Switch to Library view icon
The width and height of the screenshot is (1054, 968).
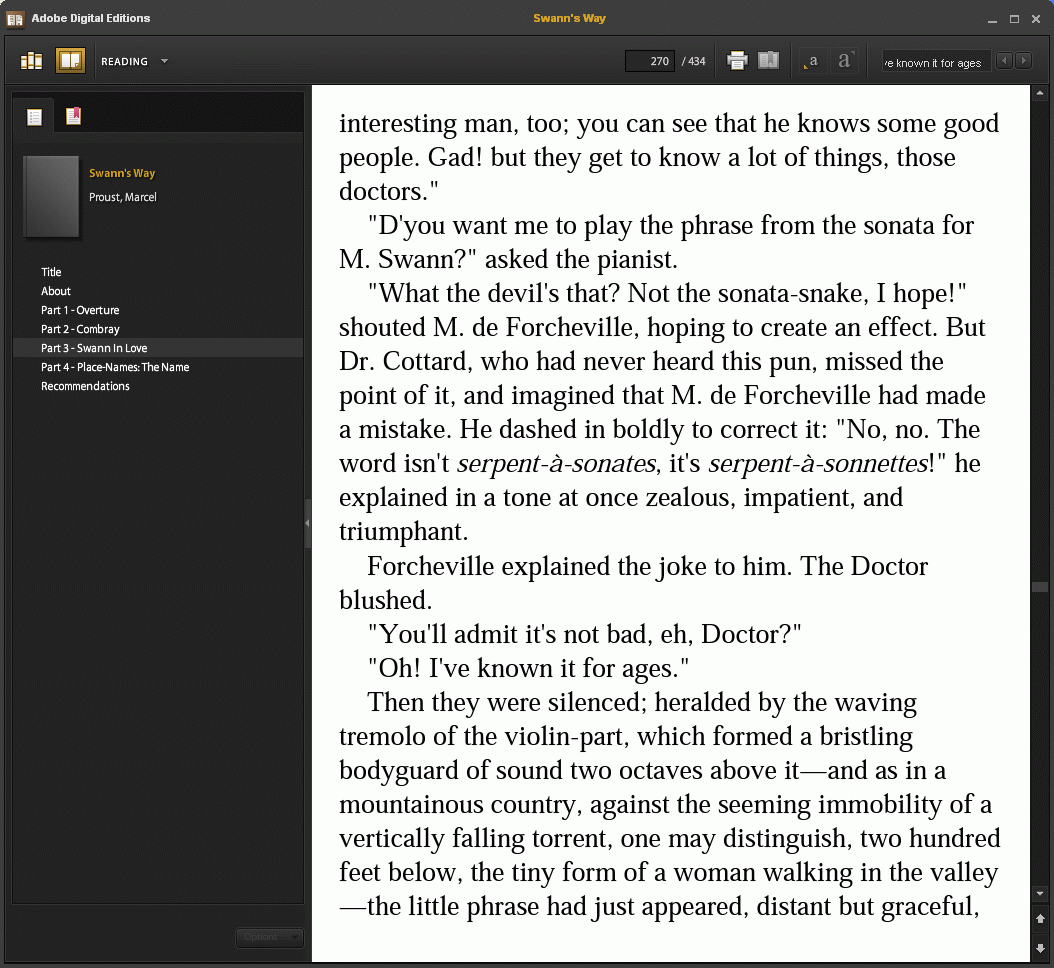(x=32, y=61)
